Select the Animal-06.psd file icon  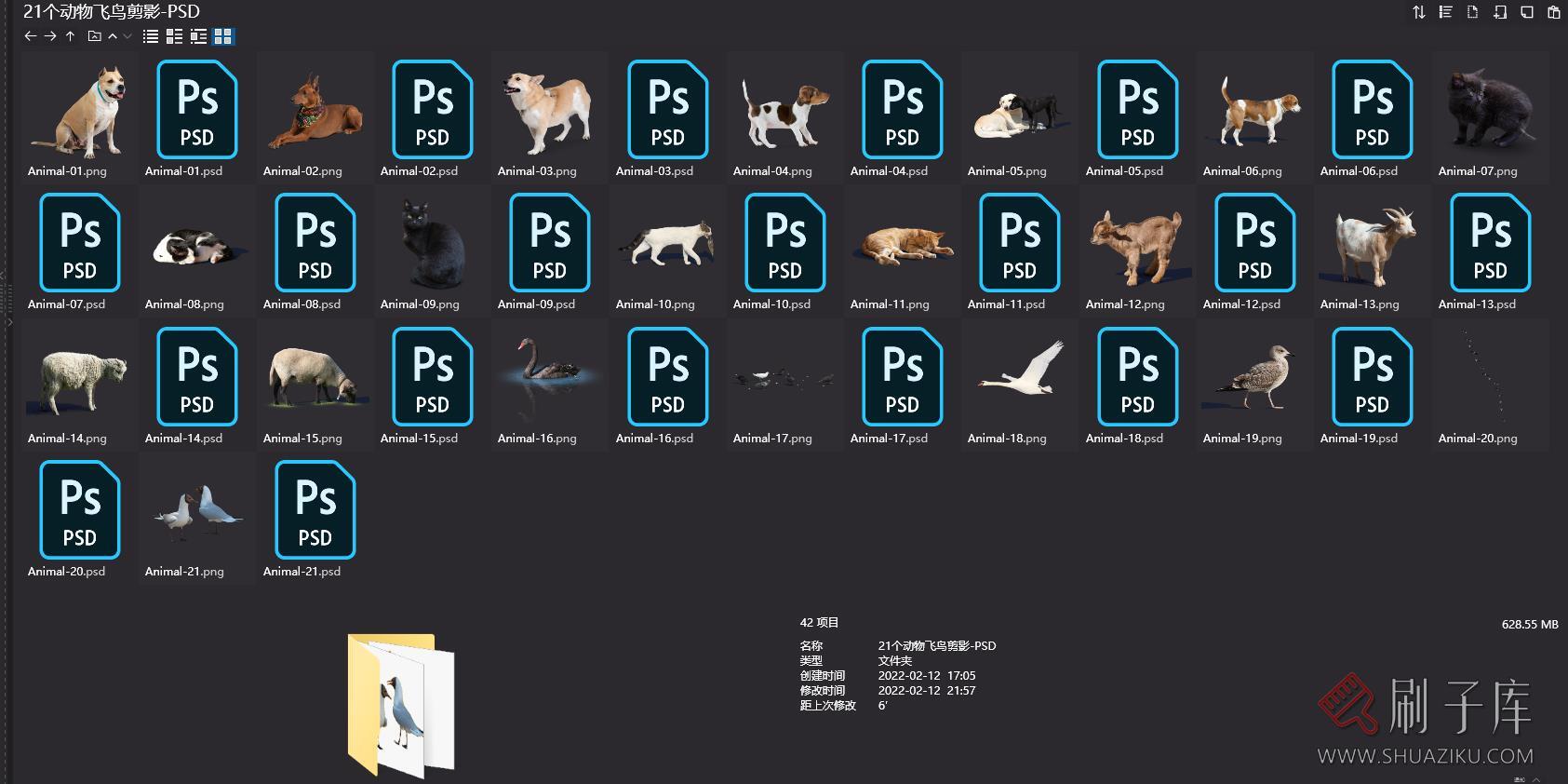click(1372, 110)
